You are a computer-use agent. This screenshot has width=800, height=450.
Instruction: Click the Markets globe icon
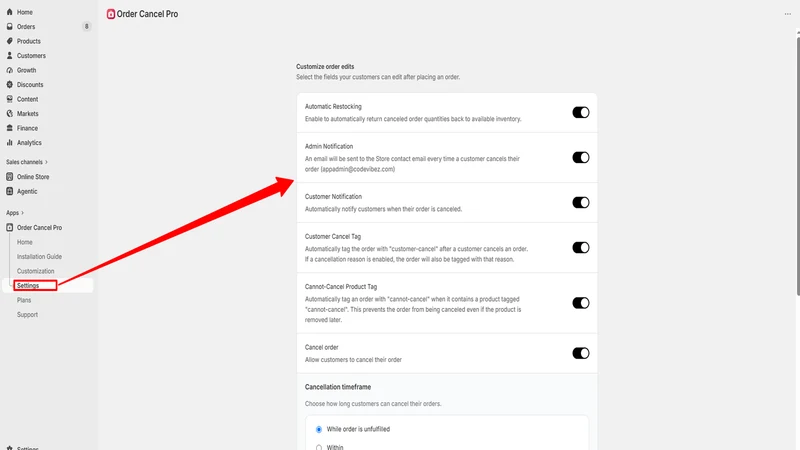tap(9, 114)
